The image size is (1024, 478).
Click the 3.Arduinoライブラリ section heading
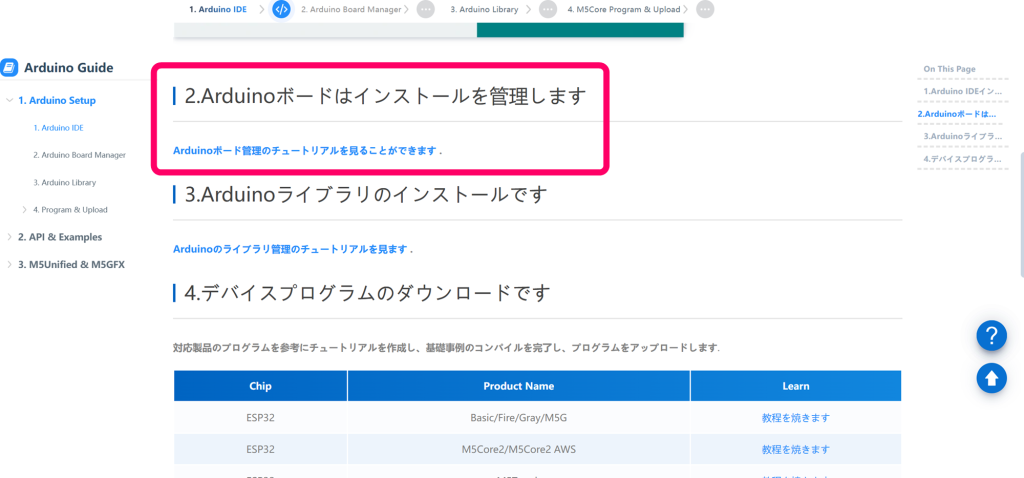pos(365,195)
